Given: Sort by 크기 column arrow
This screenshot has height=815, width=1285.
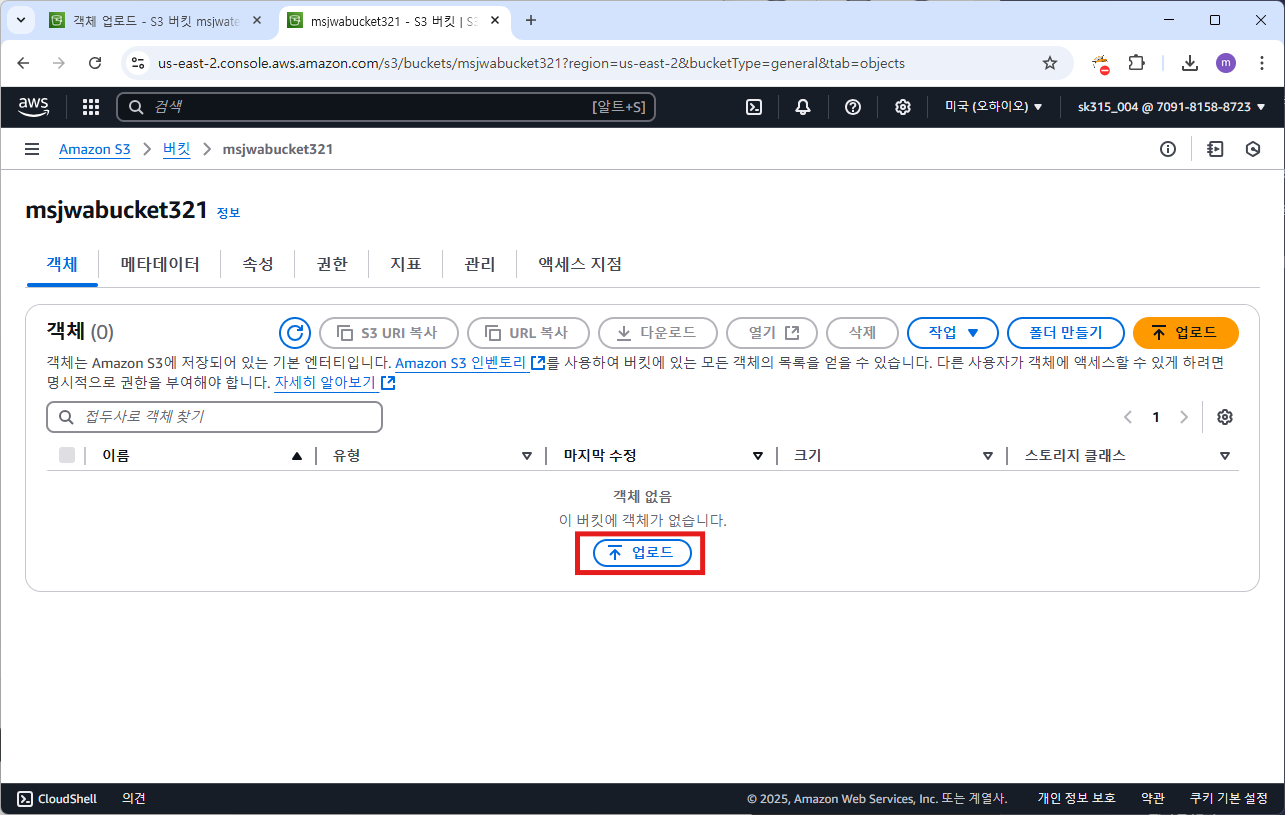Looking at the screenshot, I should [988, 456].
